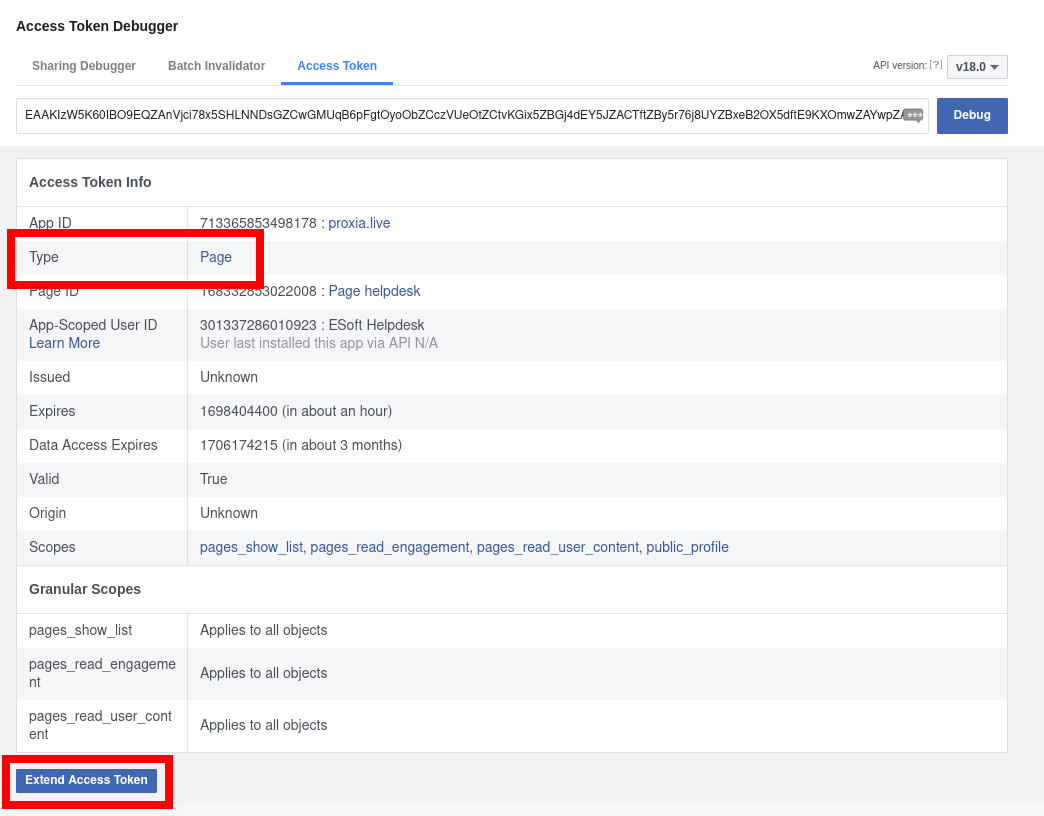Open the Batch Invalidator tab
Image resolution: width=1044 pixels, height=816 pixels.
[216, 66]
